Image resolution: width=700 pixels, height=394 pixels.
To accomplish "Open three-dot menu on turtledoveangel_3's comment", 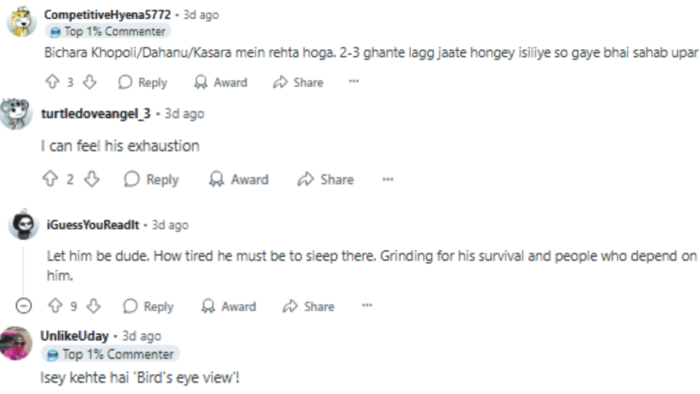I will click(x=388, y=179).
